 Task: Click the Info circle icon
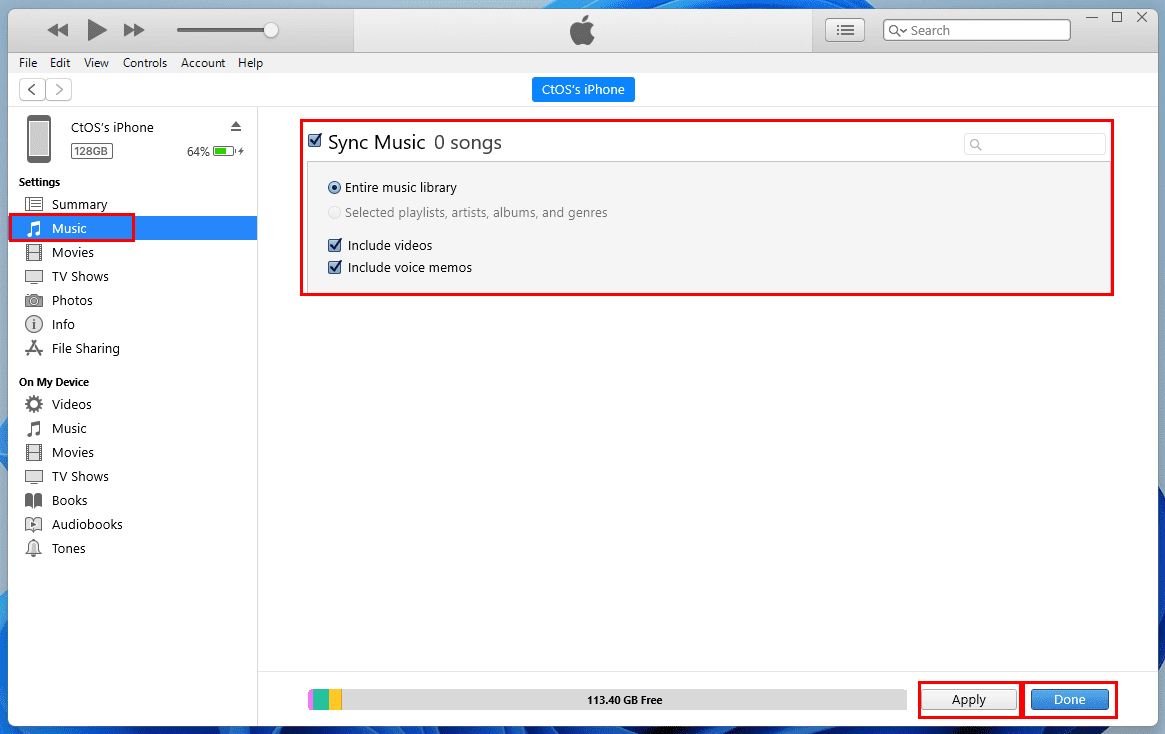point(33,325)
